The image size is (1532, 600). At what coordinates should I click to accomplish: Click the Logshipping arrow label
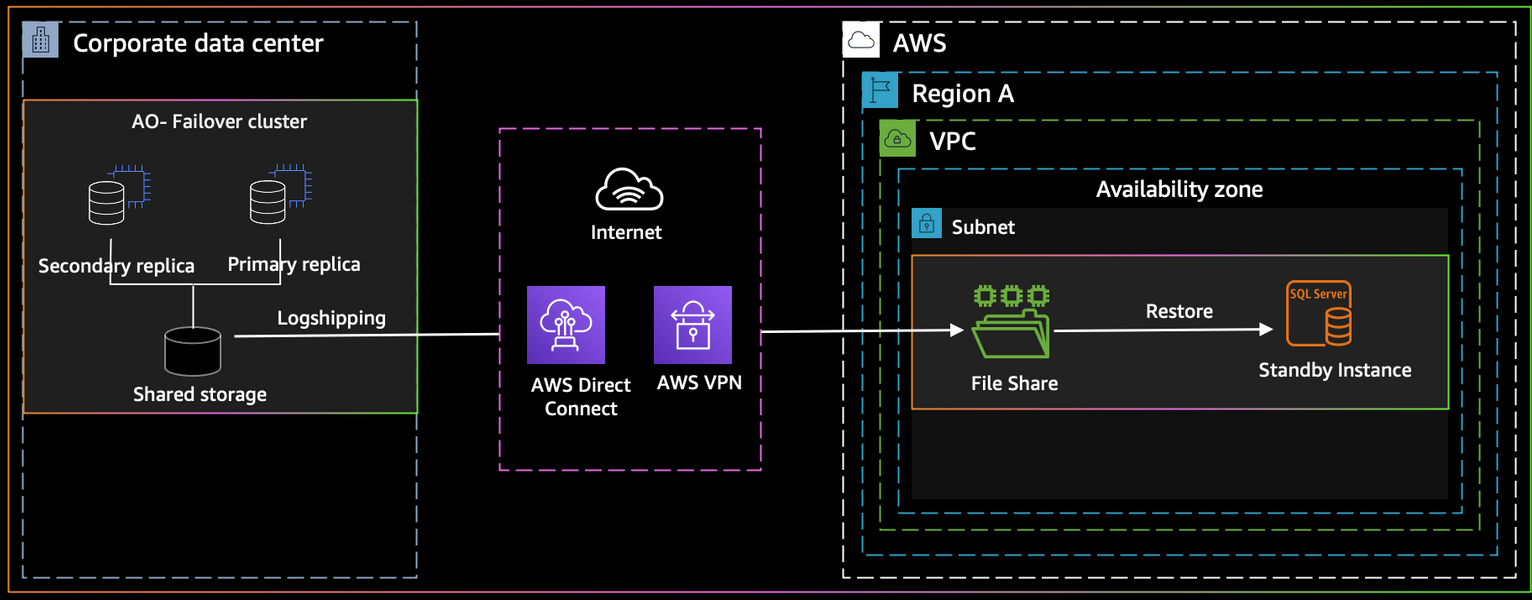coord(331,318)
